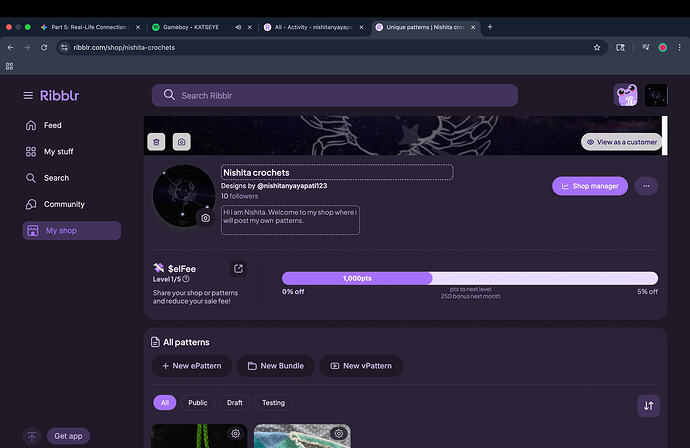Go to the Ribblr logo home
The height and width of the screenshot is (448, 690).
[x=59, y=95]
